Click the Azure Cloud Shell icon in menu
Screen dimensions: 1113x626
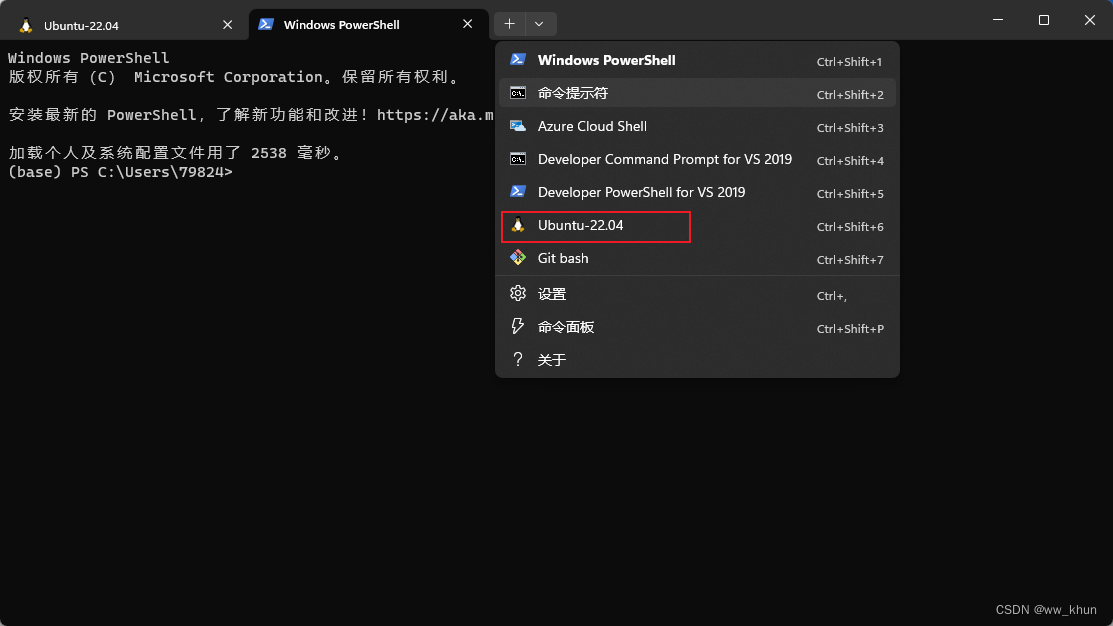click(x=517, y=126)
